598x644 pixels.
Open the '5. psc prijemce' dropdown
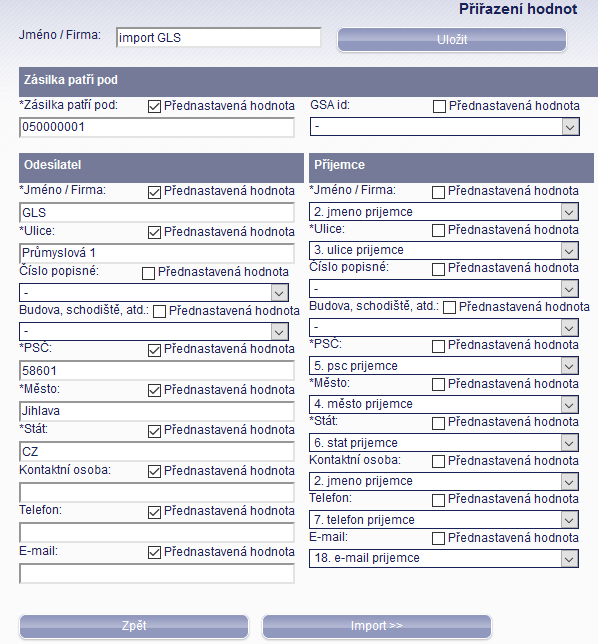444,366
